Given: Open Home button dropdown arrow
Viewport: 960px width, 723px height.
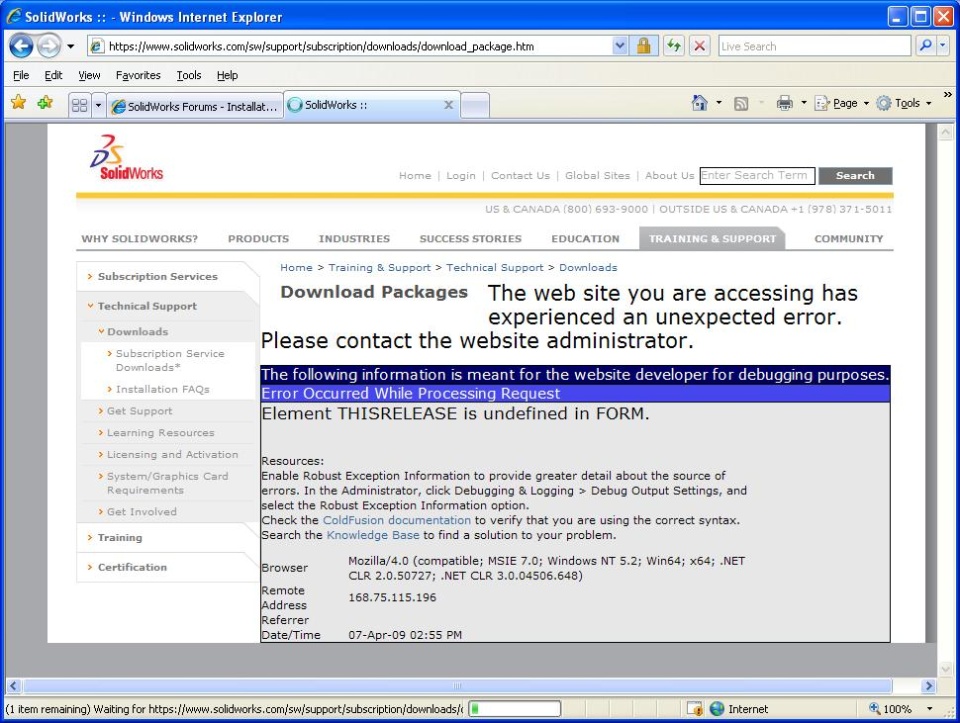Looking at the screenshot, I should (719, 103).
